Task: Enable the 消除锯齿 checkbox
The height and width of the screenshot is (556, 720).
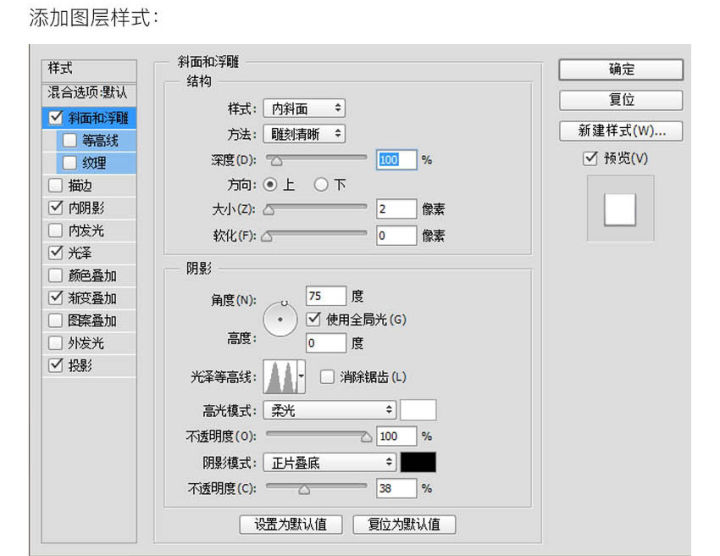Action: (x=326, y=377)
